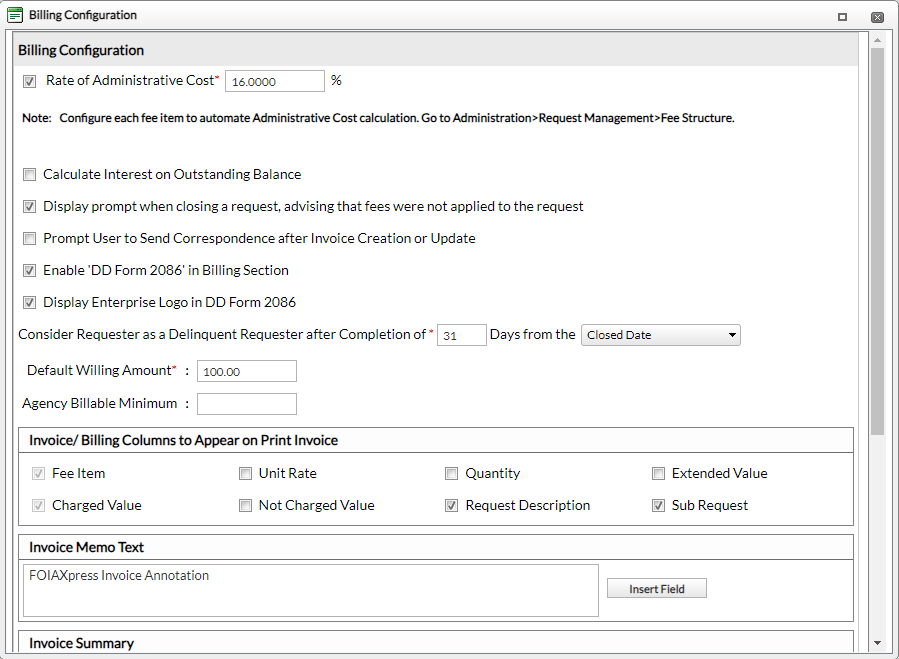This screenshot has width=899, height=659.
Task: Enable Prompt User to Send Correspondence option
Action: pyautogui.click(x=29, y=238)
